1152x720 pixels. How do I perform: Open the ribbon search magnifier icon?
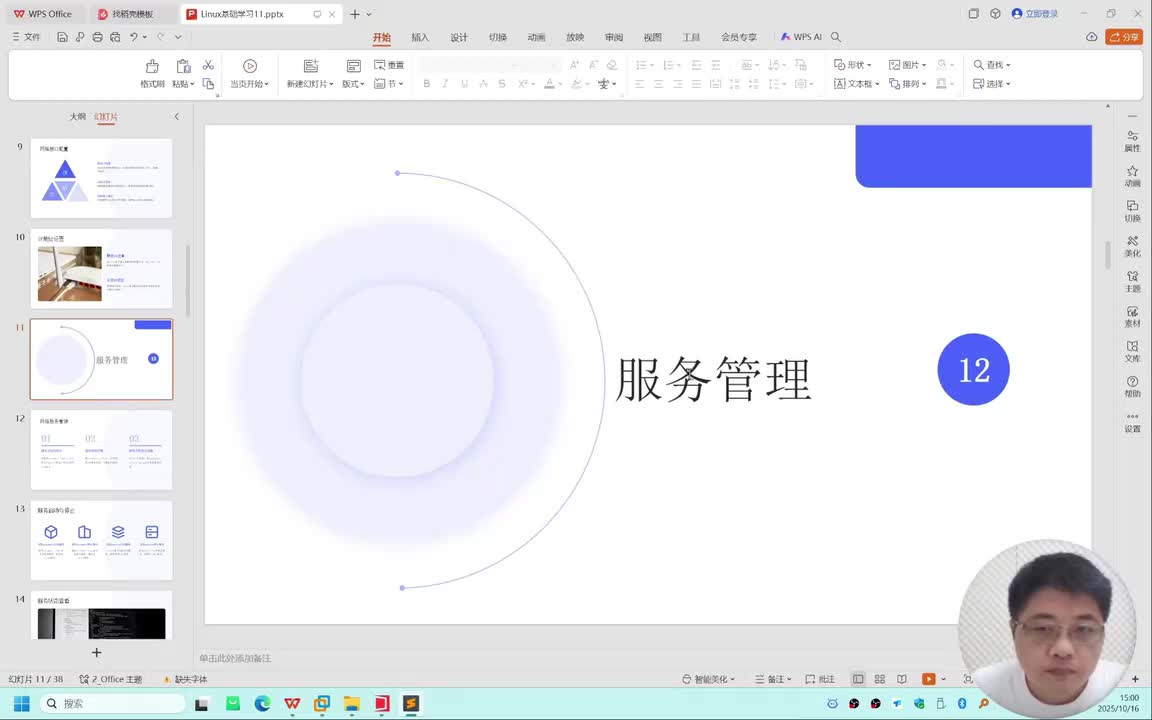[x=836, y=37]
